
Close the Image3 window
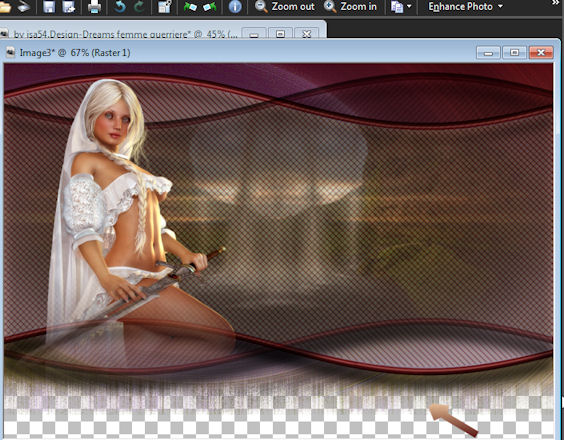pyautogui.click(x=541, y=53)
